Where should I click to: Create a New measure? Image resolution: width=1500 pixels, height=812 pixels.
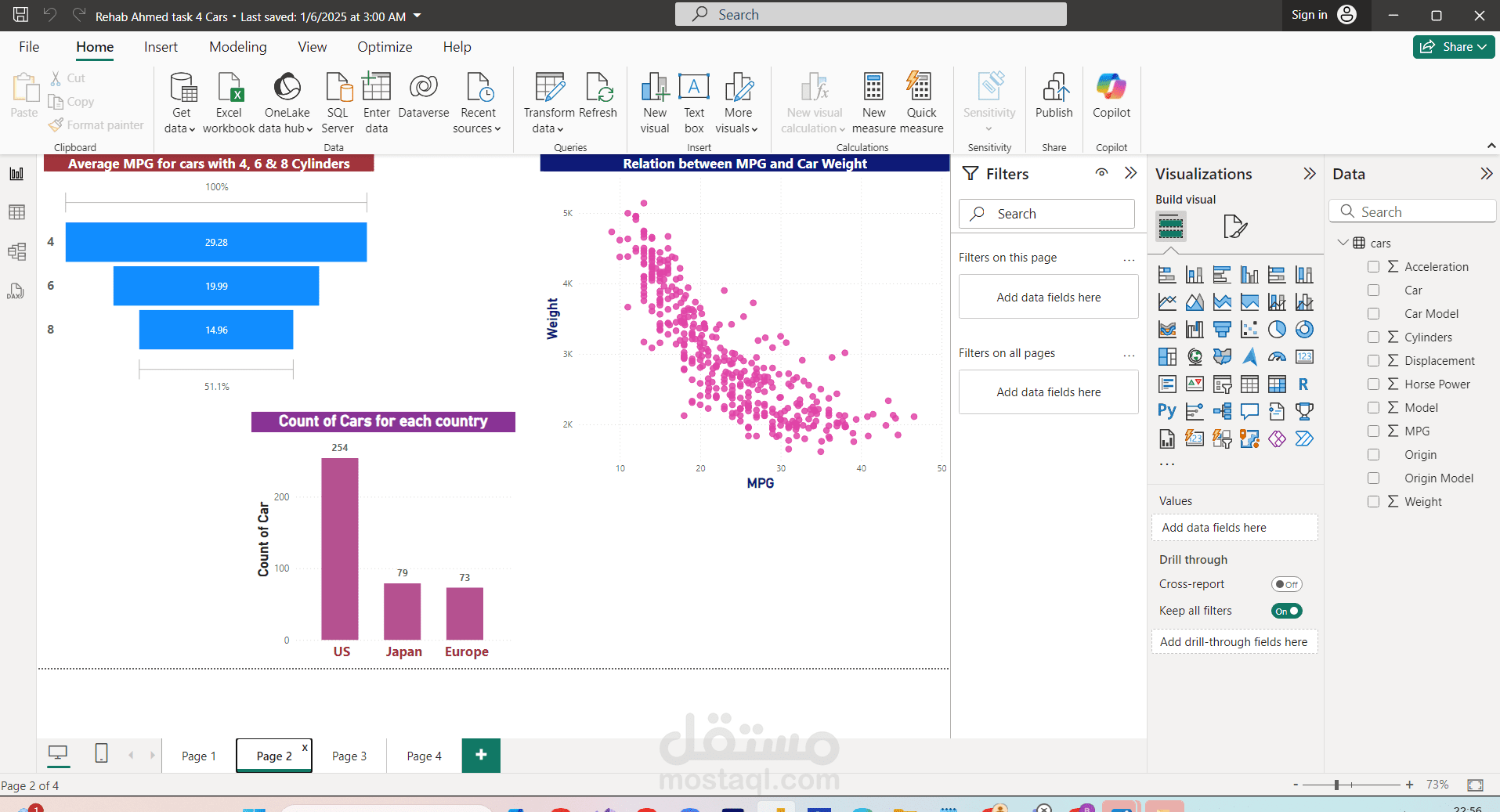[873, 103]
